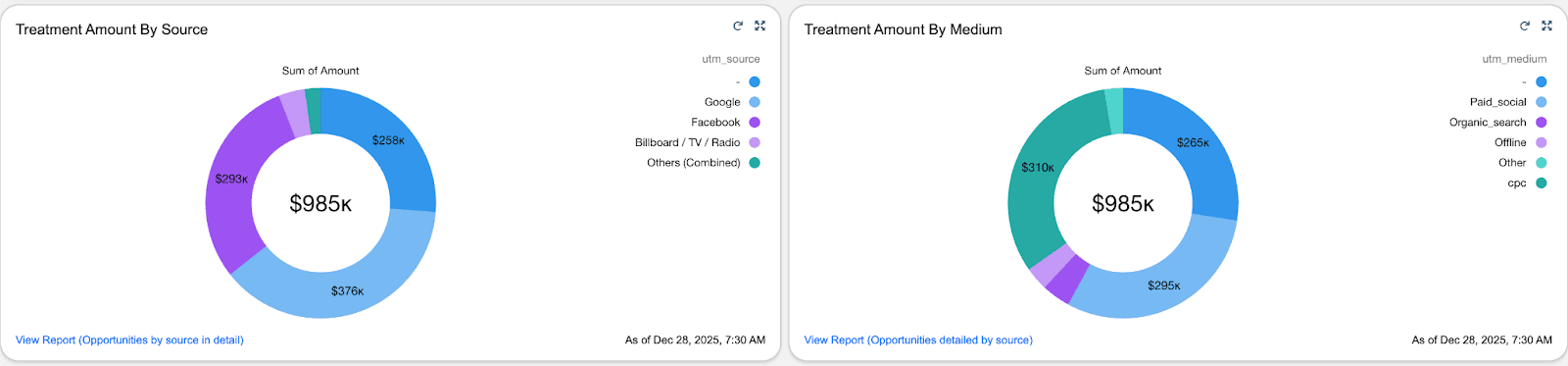This screenshot has height=366, width=1568.
Task: Click the Others (Combined) legend dot
Action: [755, 163]
